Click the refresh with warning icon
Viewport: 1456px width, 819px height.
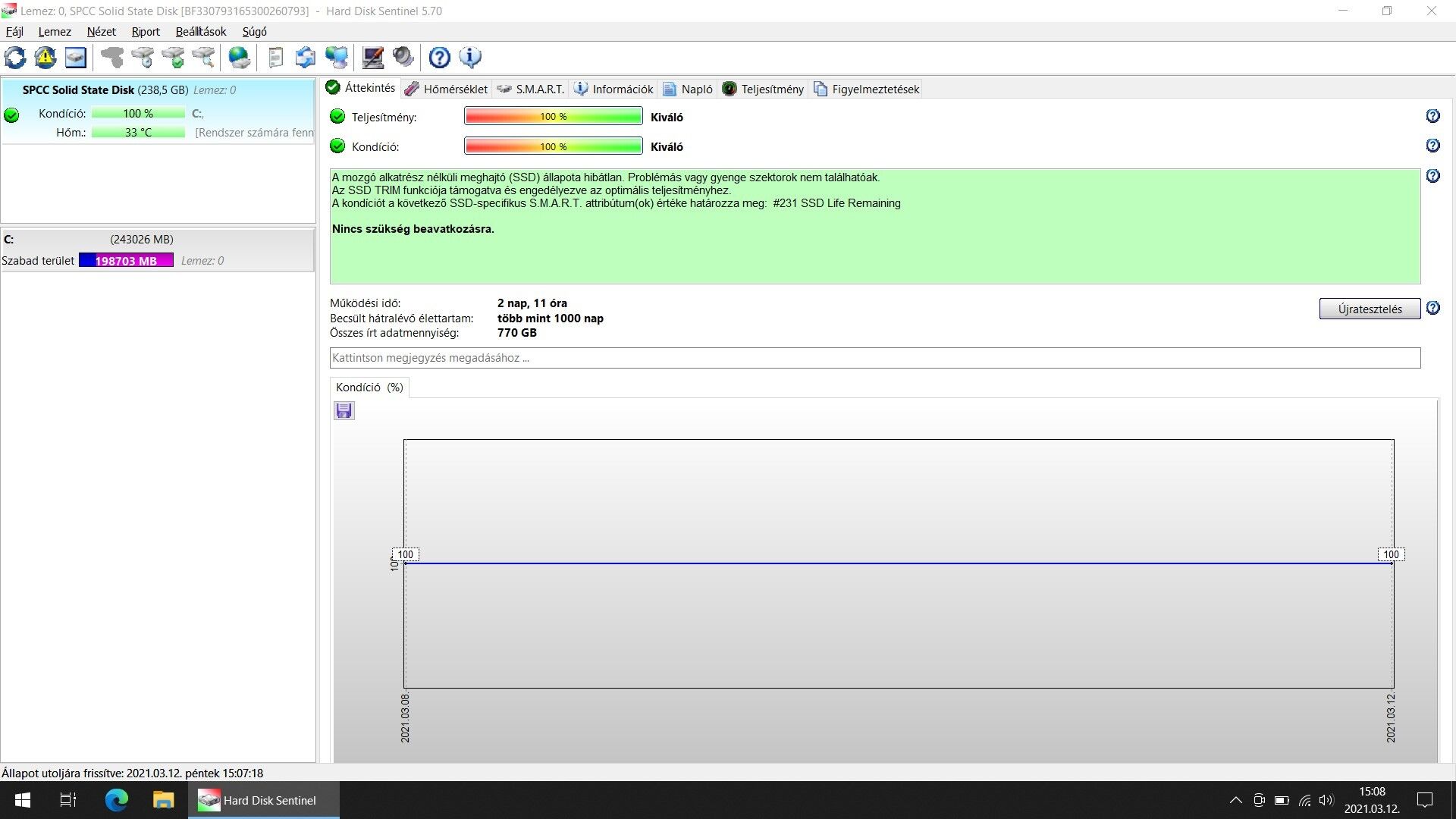45,58
